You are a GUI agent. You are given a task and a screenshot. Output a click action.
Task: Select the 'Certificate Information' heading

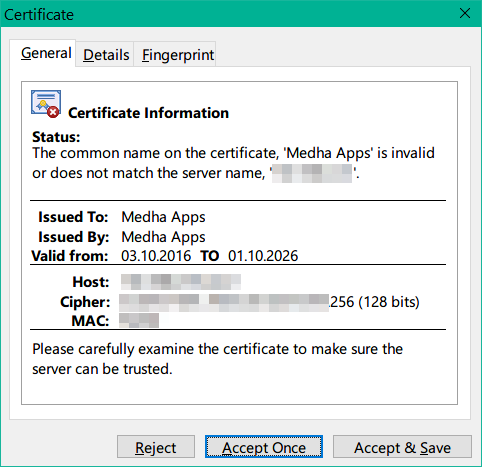pyautogui.click(x=148, y=113)
